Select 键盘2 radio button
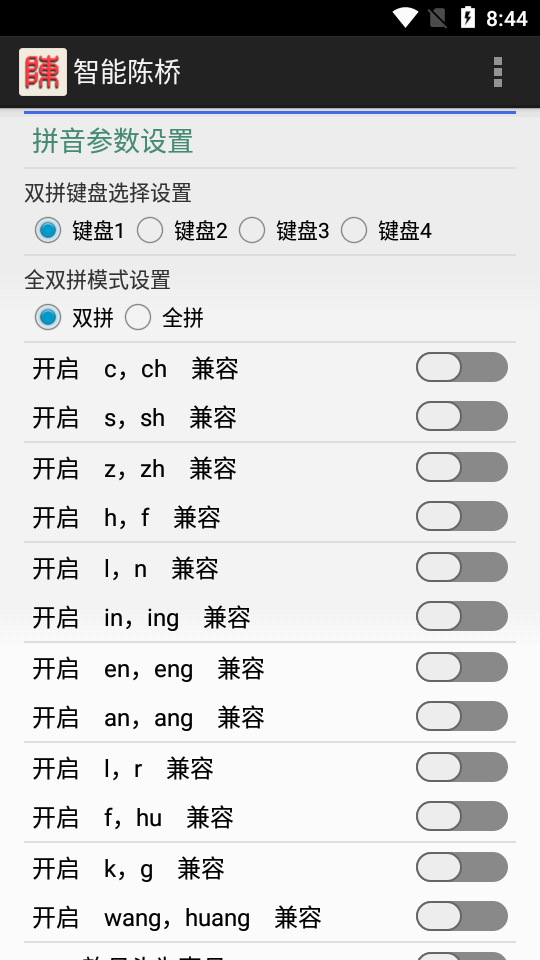 (x=182, y=231)
